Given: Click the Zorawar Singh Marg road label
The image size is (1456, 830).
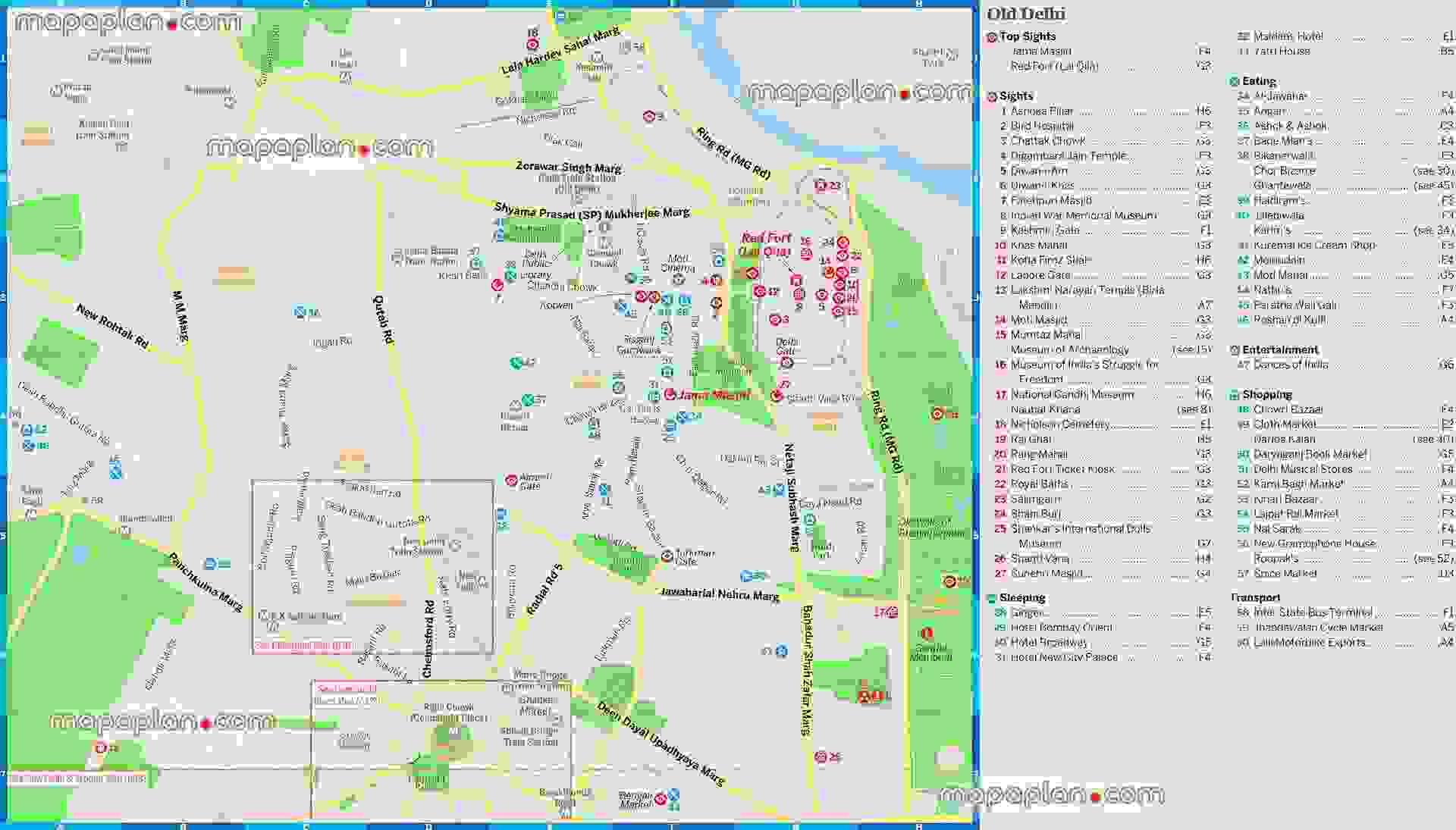Looking at the screenshot, I should (568, 167).
